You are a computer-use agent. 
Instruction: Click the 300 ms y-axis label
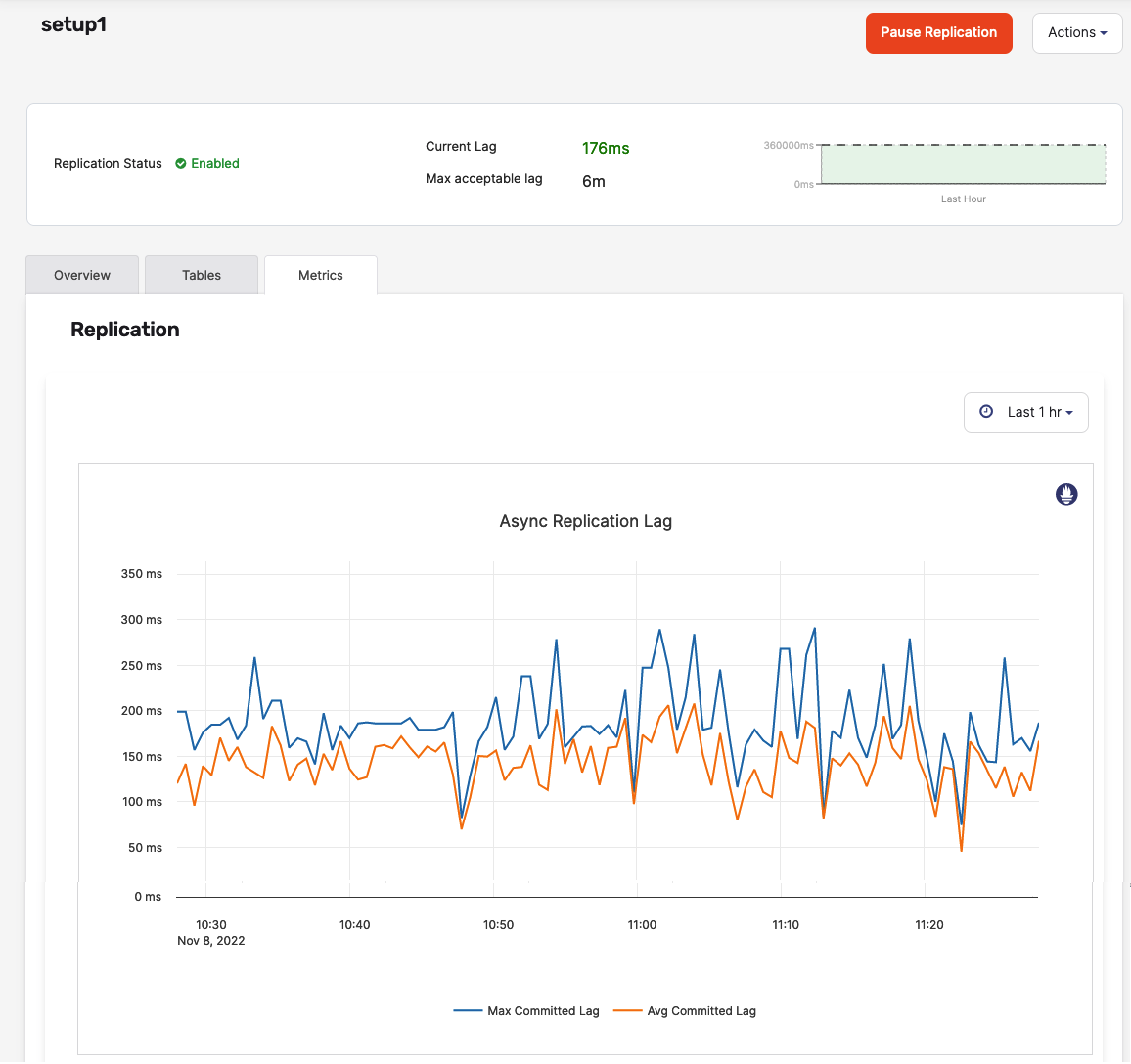[x=142, y=620]
